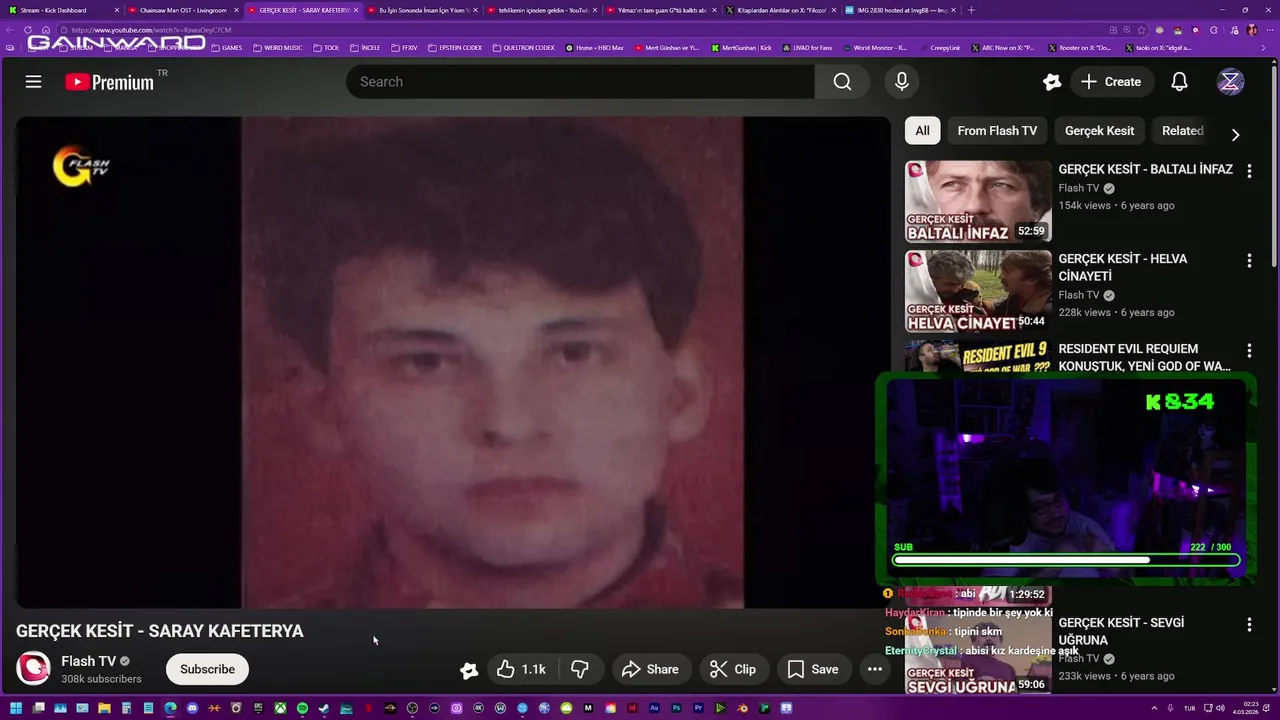Open Calculator from the taskbar
1280x720 pixels.
(126, 708)
